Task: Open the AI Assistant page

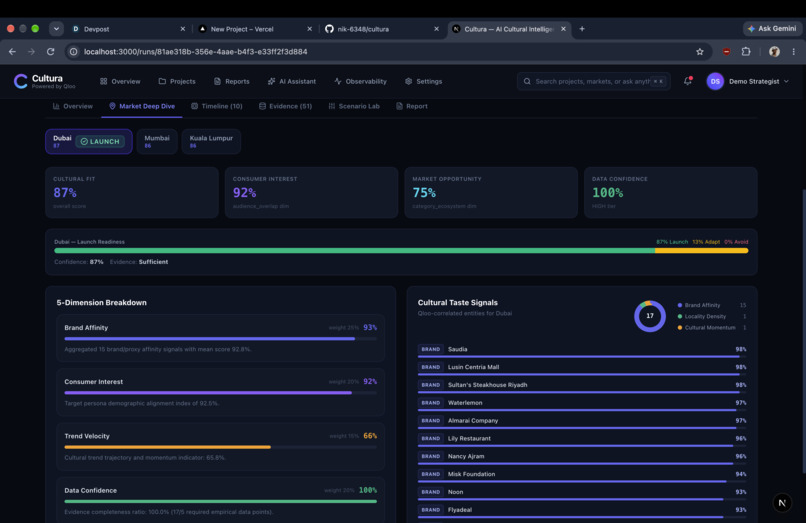Action: pos(292,81)
